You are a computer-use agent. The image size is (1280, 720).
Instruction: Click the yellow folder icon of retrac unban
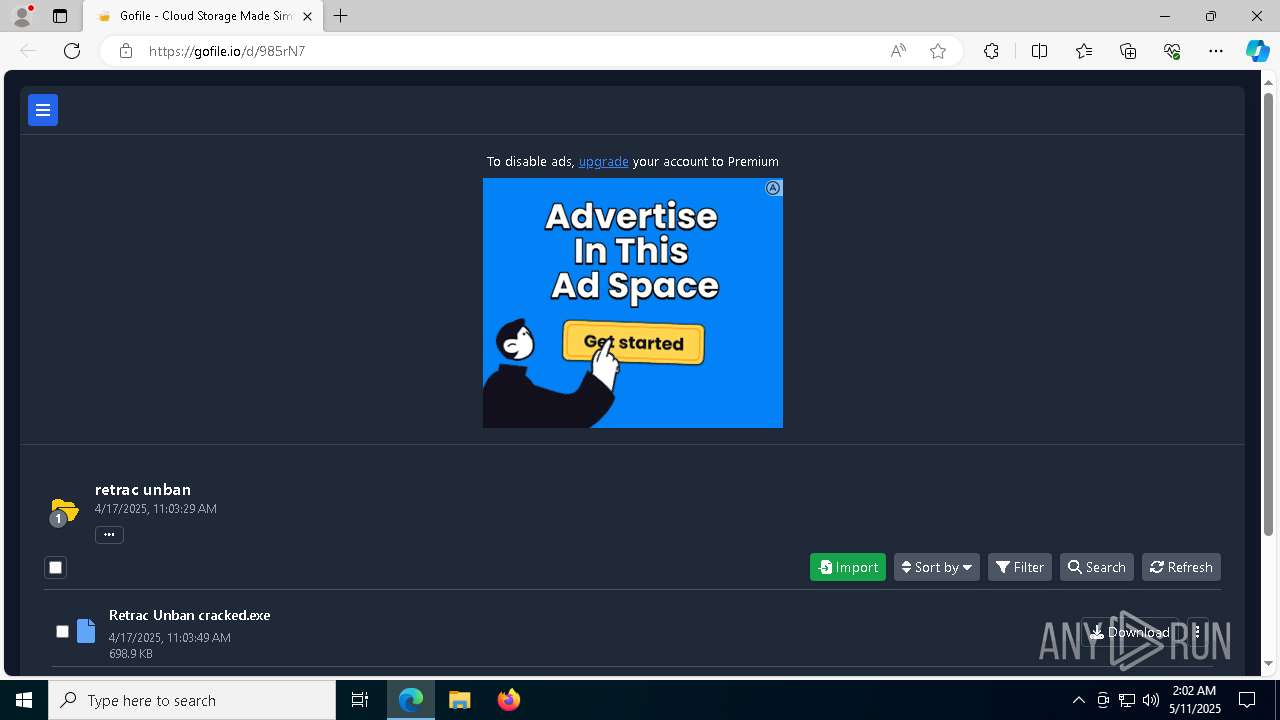[63, 511]
